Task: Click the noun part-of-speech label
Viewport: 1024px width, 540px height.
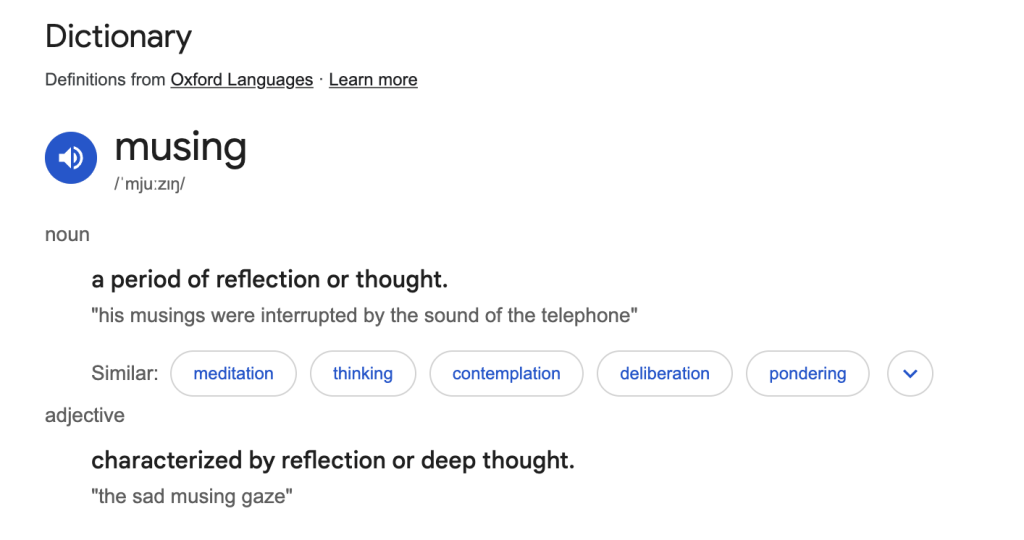Action: [x=67, y=234]
